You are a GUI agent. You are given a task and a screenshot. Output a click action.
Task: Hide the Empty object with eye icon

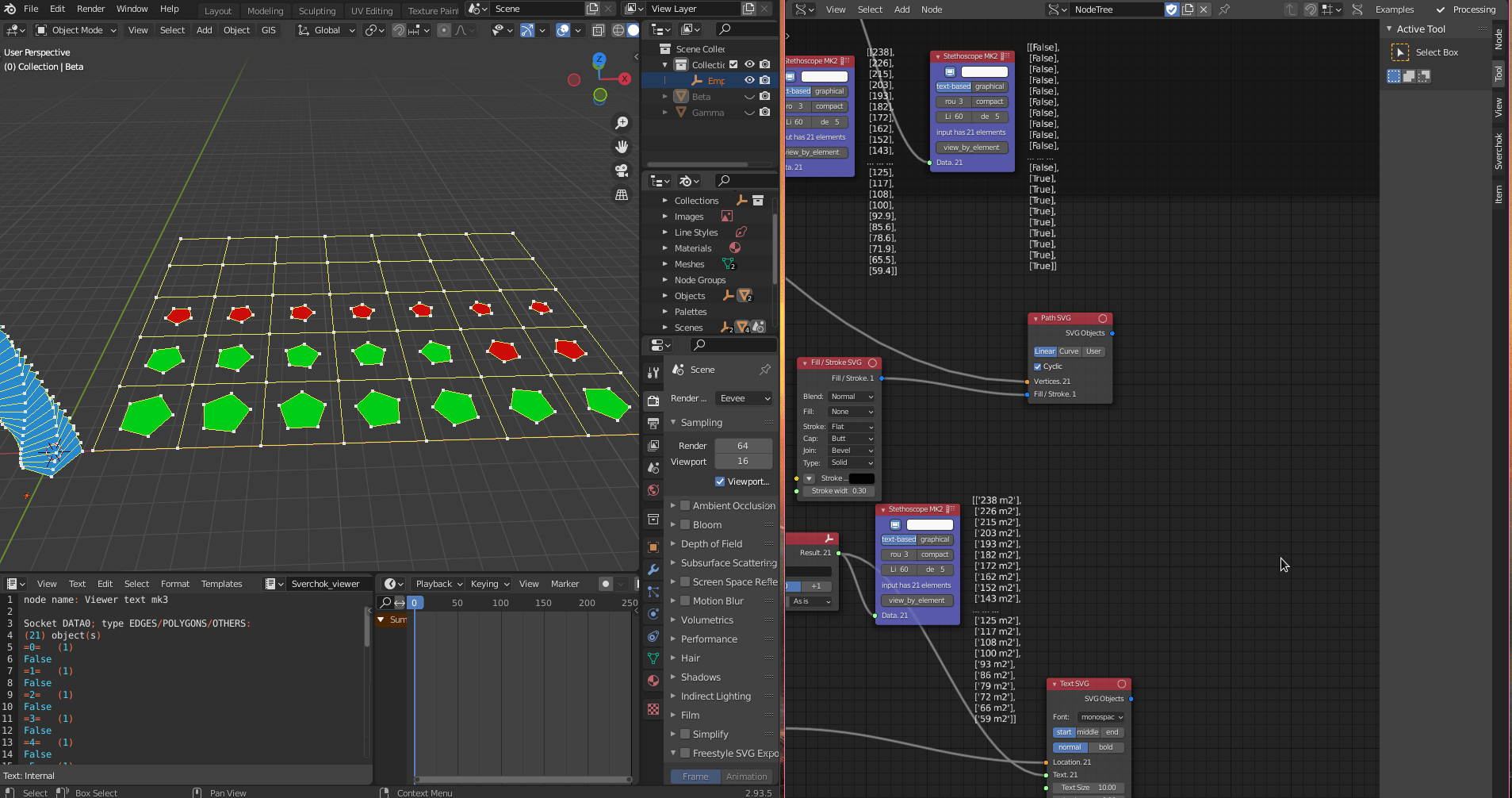[x=749, y=80]
